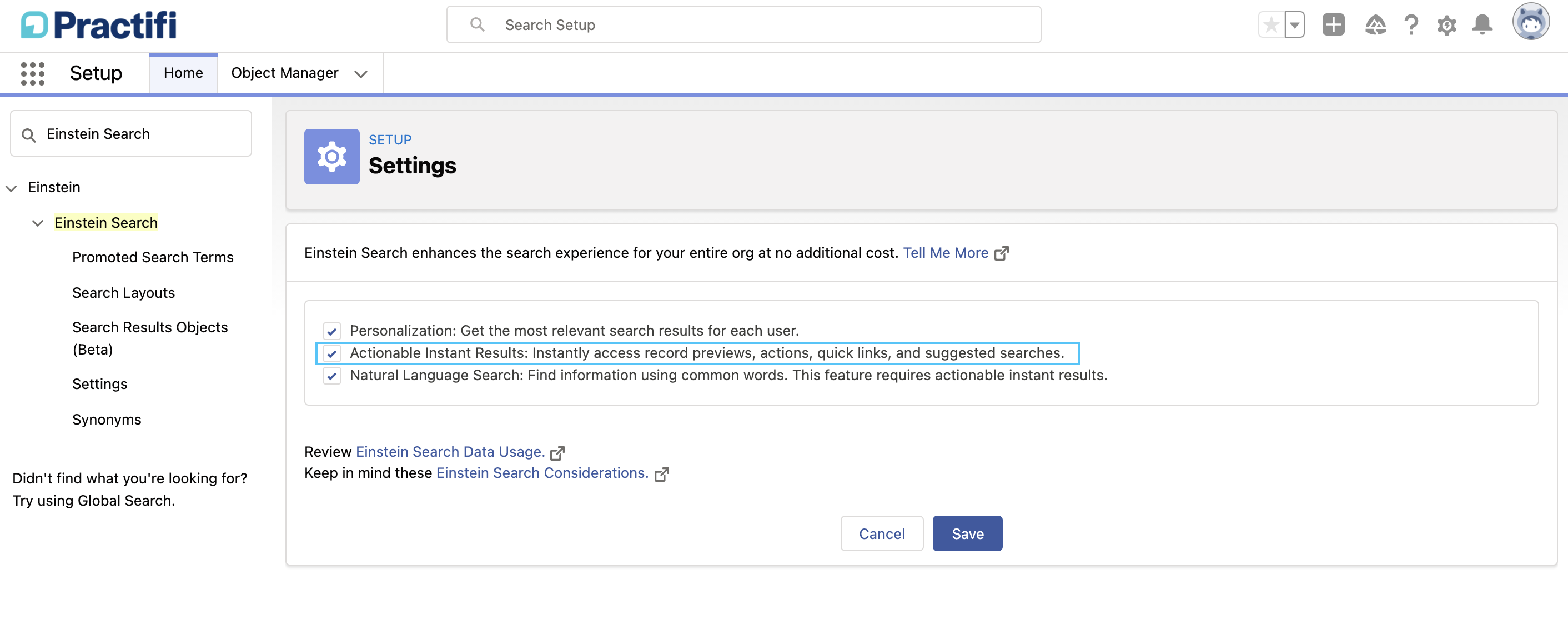Collapse the Einstein Search subsection chevron
The height and width of the screenshot is (639, 1568).
38,223
